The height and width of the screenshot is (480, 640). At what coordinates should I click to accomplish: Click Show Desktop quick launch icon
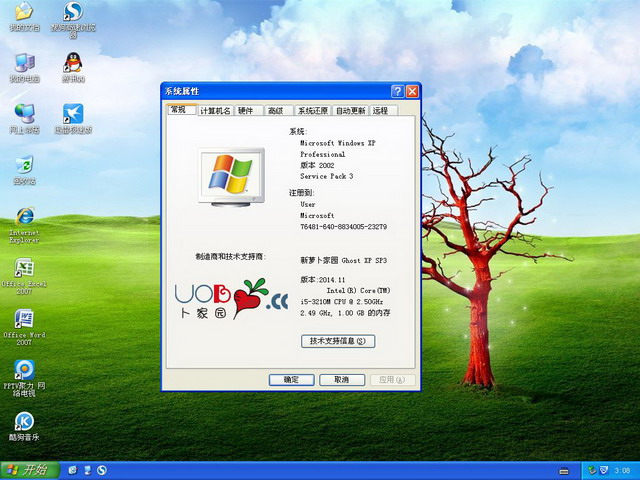[x=87, y=470]
